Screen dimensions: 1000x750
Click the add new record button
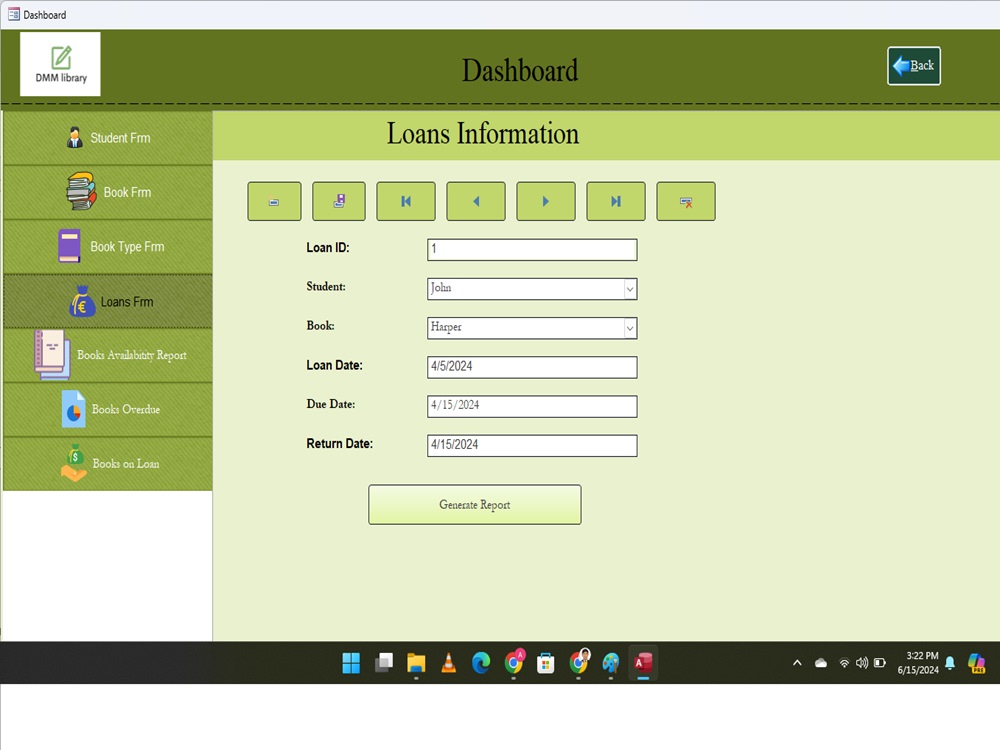coord(274,202)
